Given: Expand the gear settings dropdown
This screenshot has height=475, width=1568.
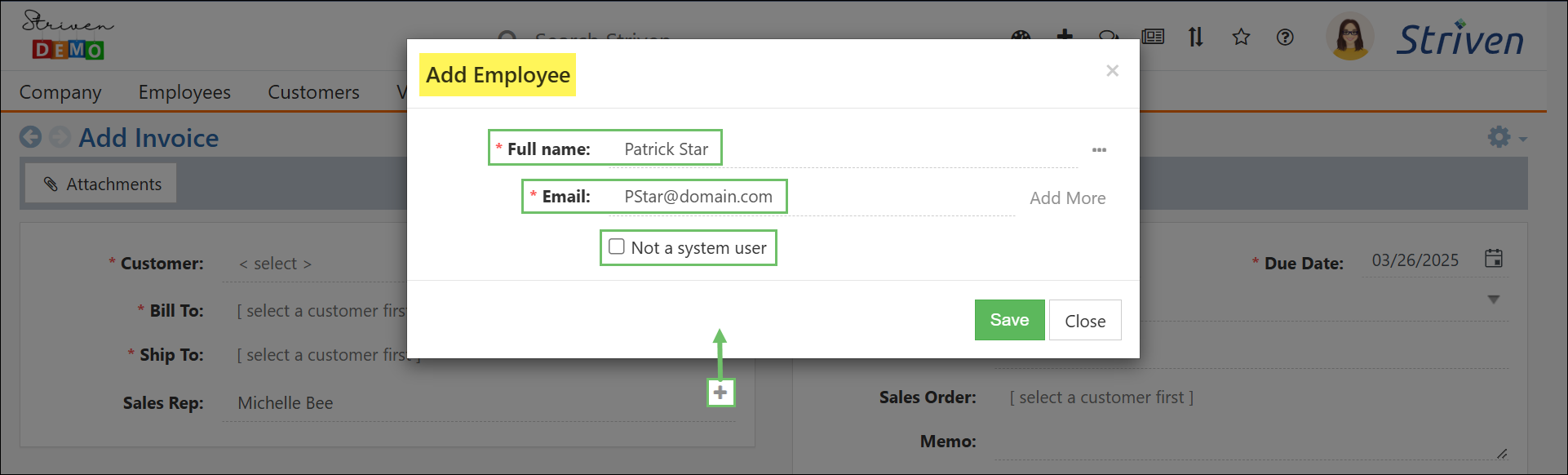Looking at the screenshot, I should pos(1506,137).
